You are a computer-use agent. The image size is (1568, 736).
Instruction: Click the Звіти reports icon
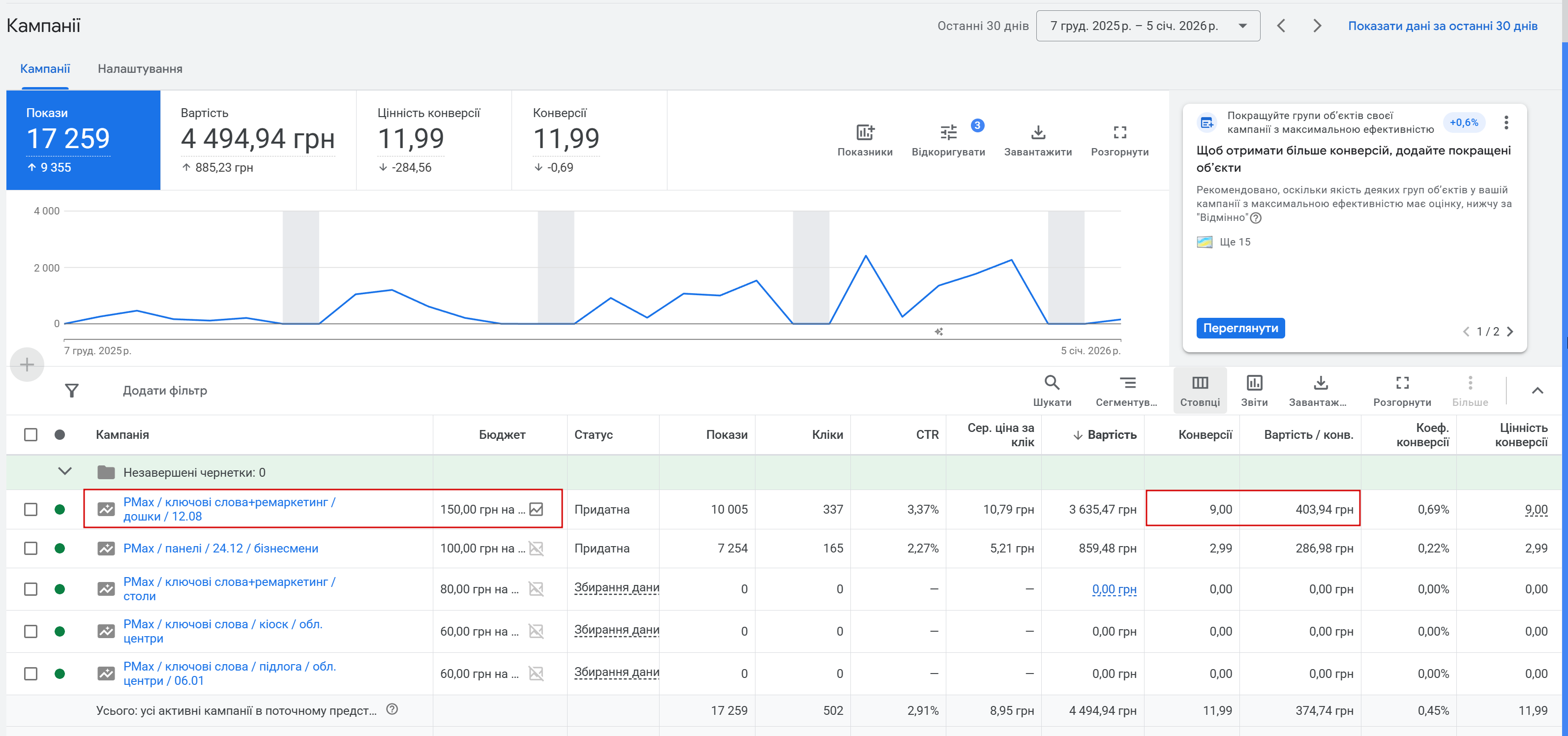[x=1254, y=383]
